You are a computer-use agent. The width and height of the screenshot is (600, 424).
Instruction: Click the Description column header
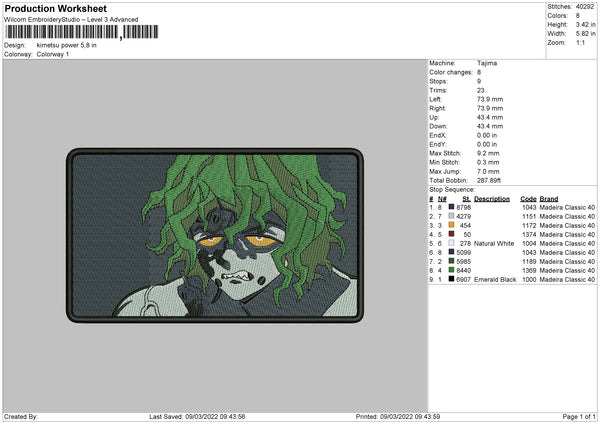click(492, 199)
